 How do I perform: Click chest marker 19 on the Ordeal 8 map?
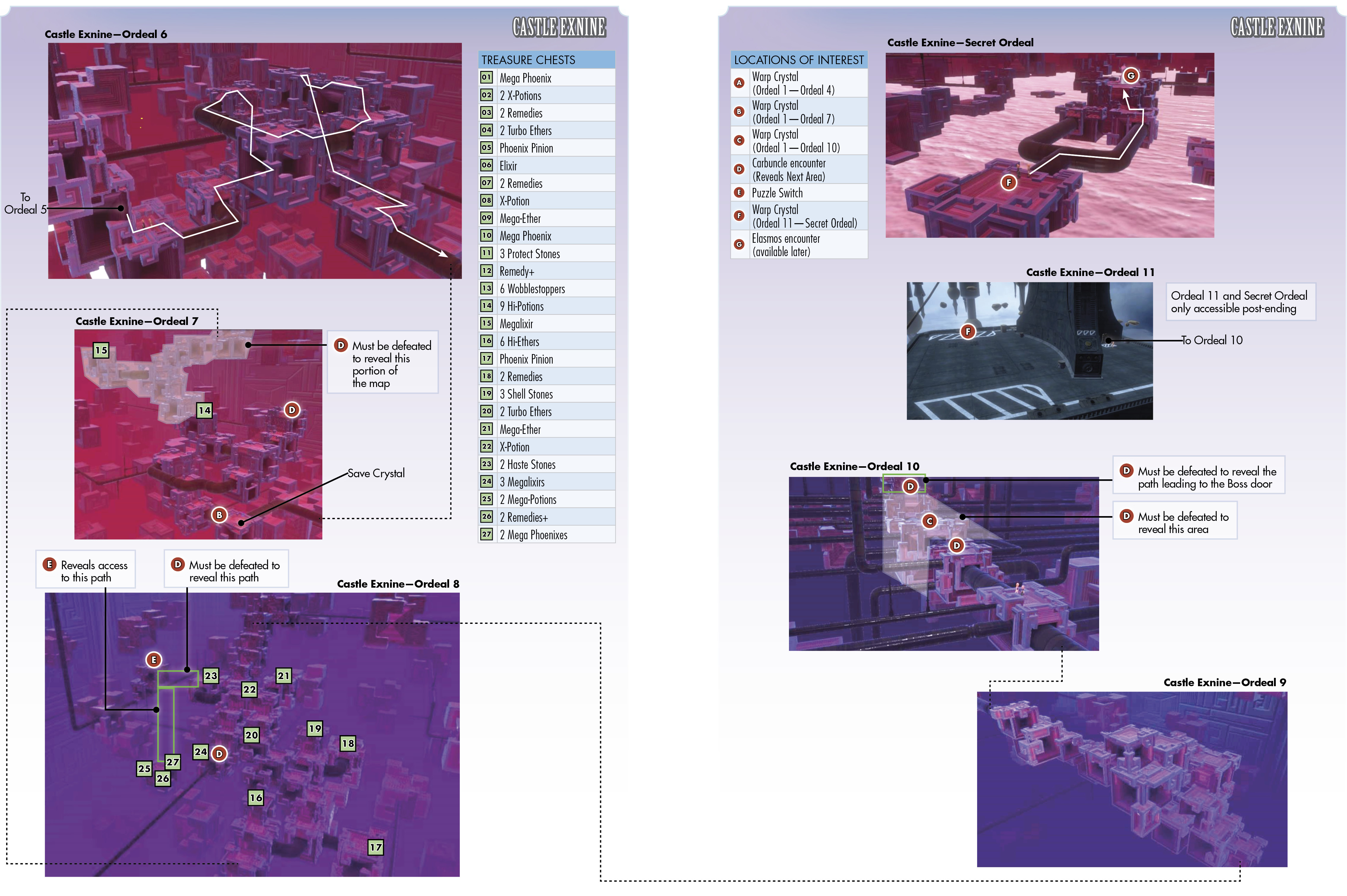315,729
